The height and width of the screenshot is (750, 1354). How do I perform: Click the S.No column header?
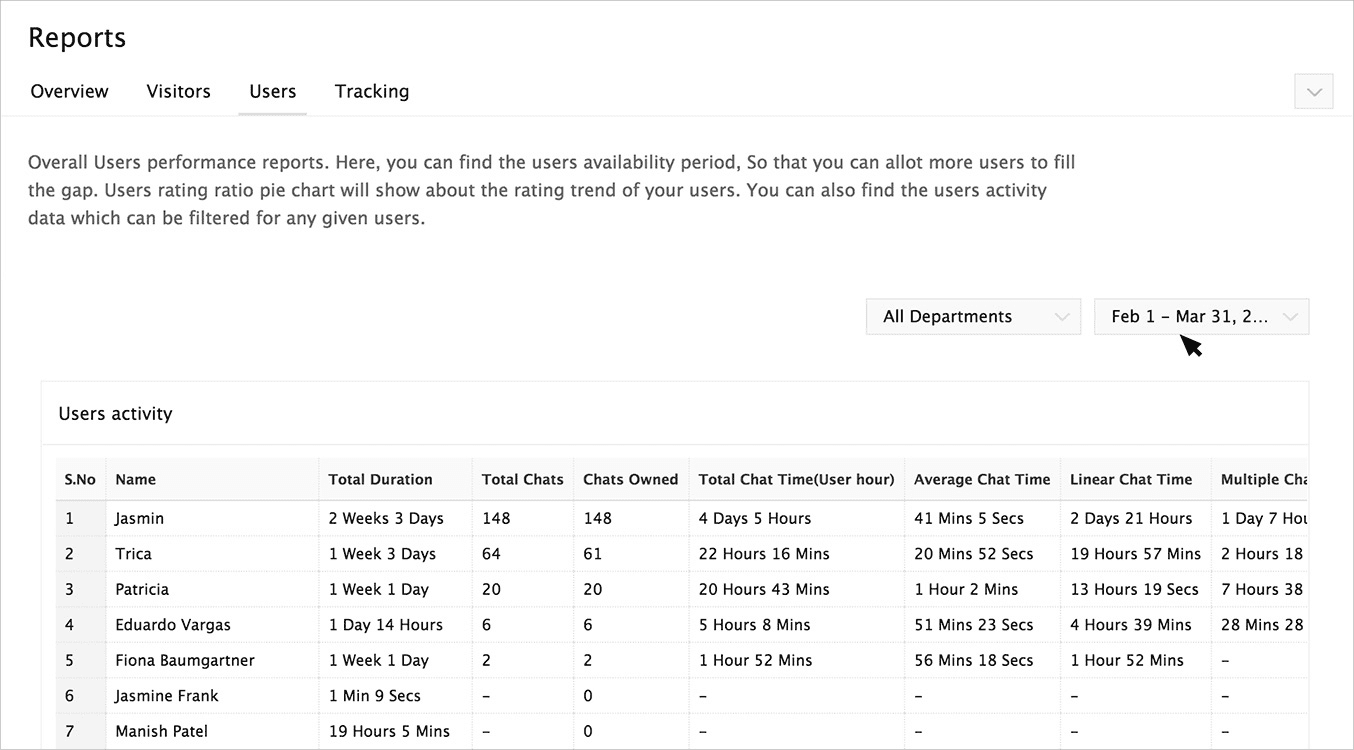80,480
